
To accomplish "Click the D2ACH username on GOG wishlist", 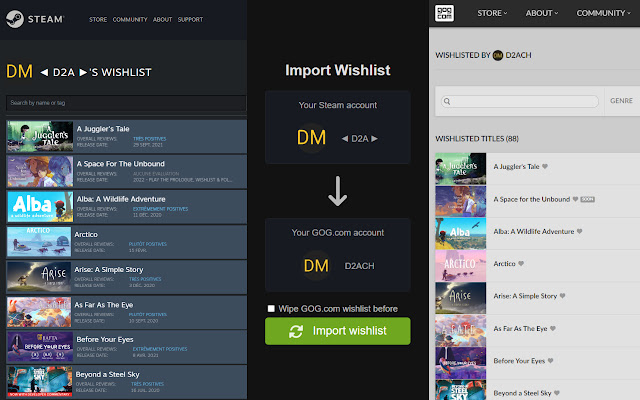I will pyautogui.click(x=518, y=55).
